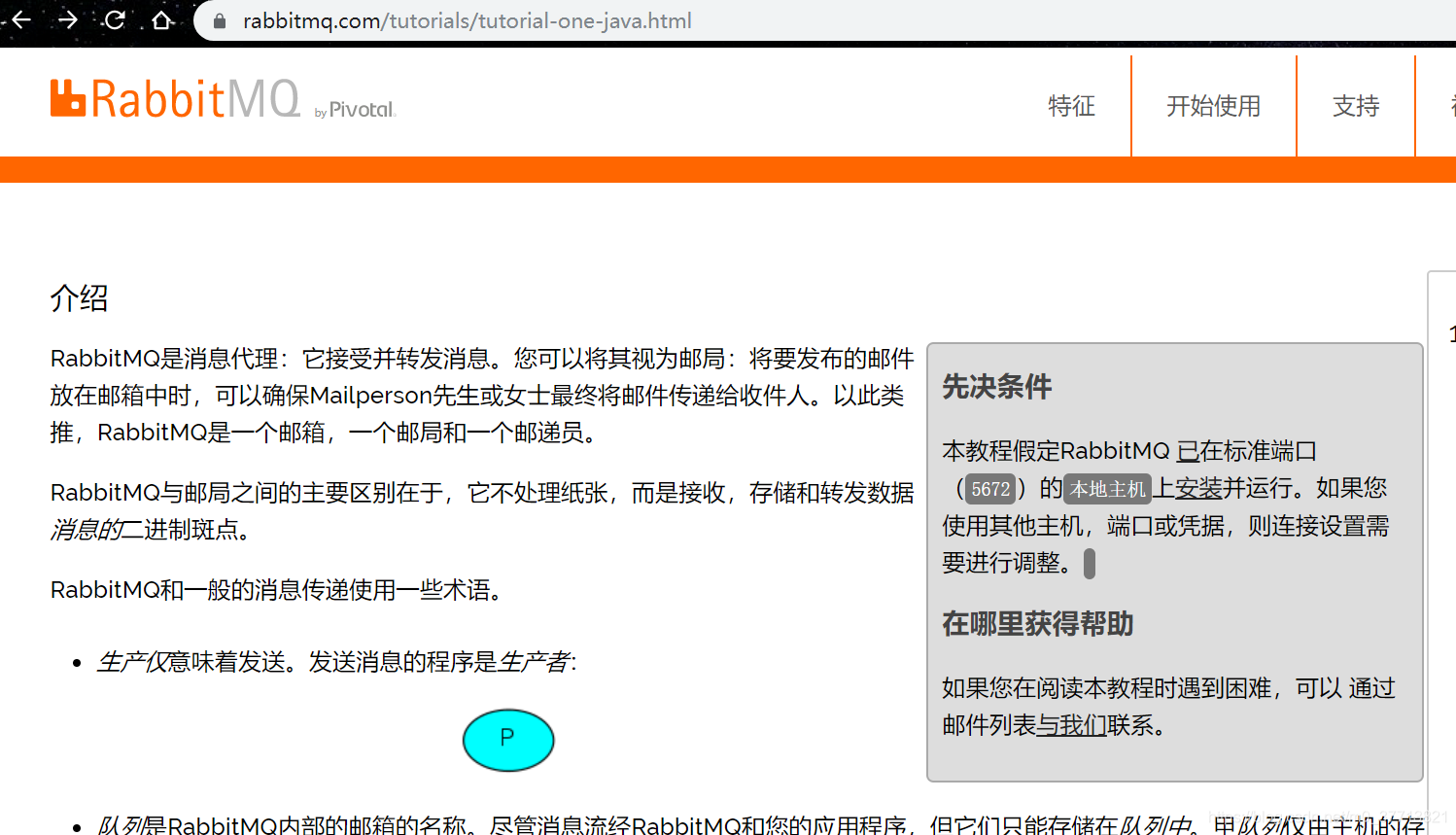Click the RabbitMQ rabbit logo
This screenshot has width=1456, height=835.
click(66, 98)
